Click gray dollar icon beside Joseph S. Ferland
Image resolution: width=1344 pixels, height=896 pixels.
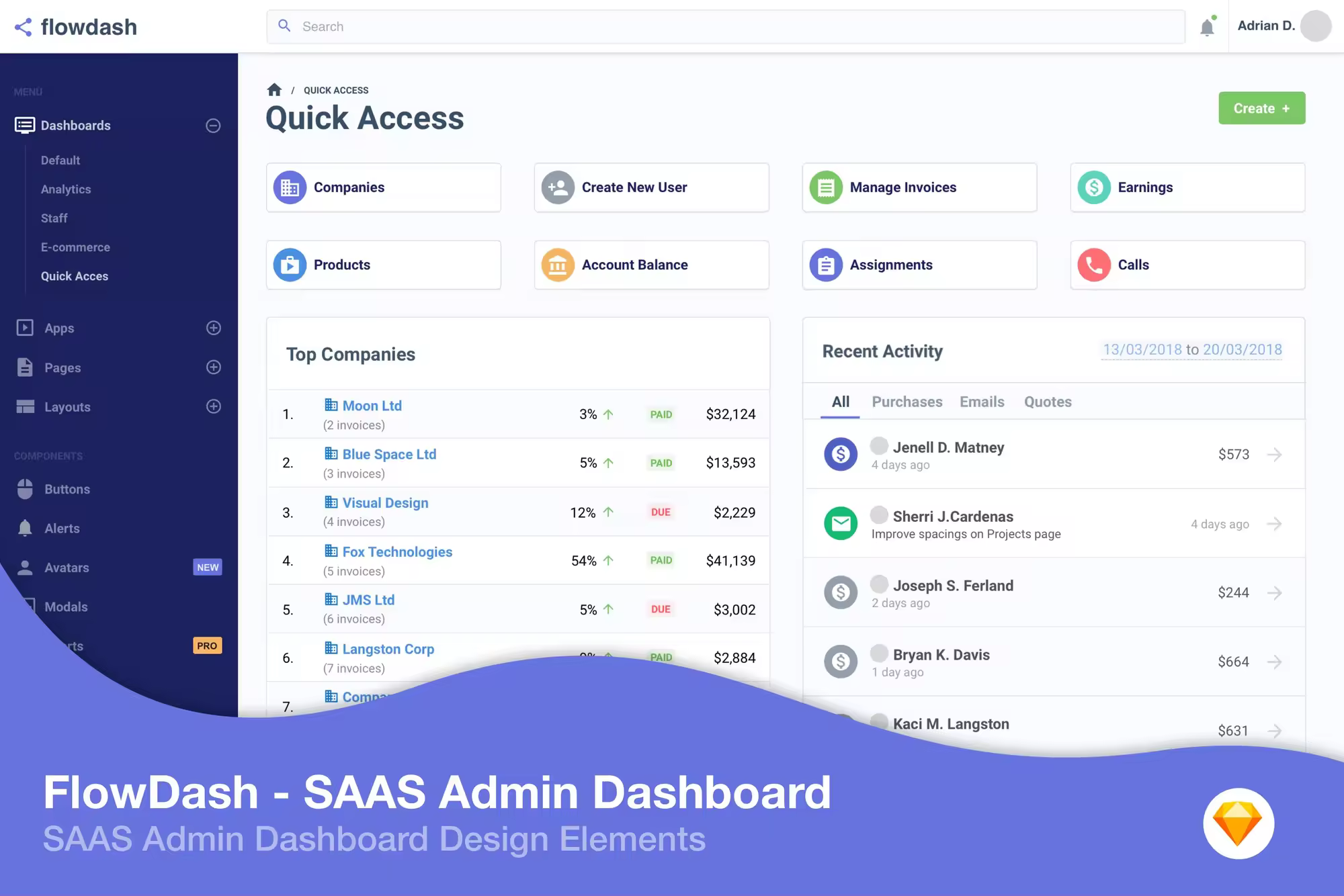pyautogui.click(x=841, y=593)
